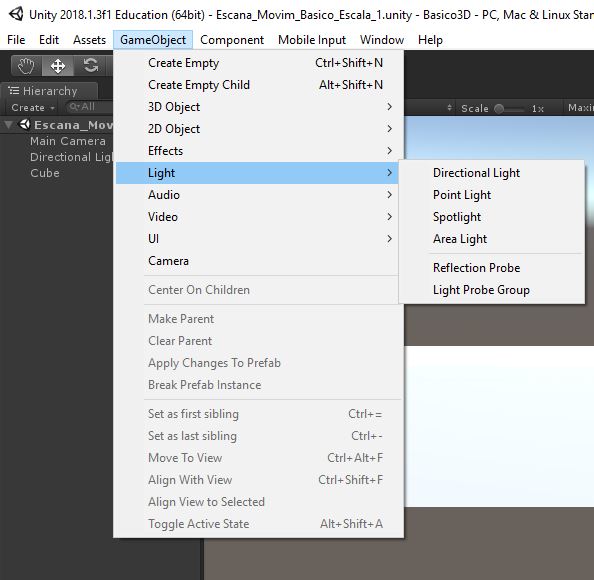Choose Create Empty from GameObject menu
Image resolution: width=594 pixels, height=580 pixels.
coord(257,63)
